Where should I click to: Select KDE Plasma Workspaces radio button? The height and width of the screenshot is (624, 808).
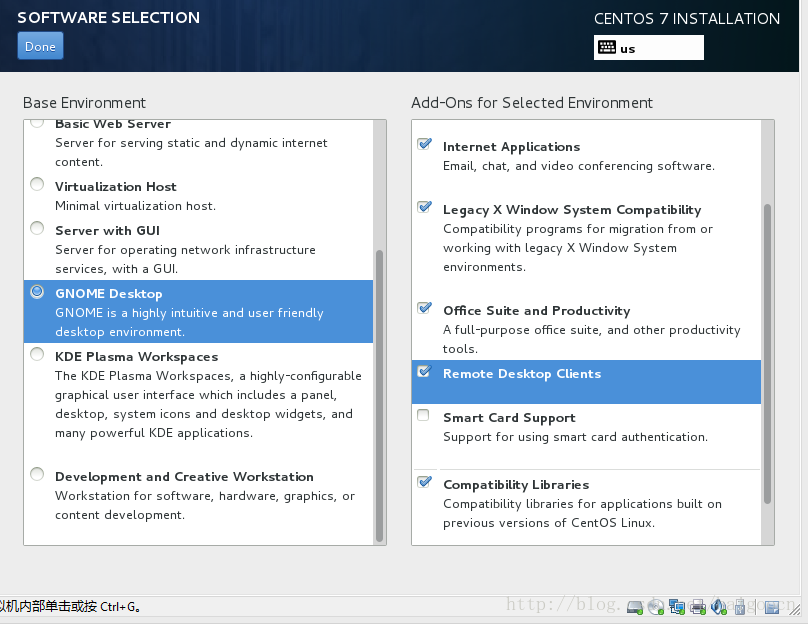[x=37, y=355]
